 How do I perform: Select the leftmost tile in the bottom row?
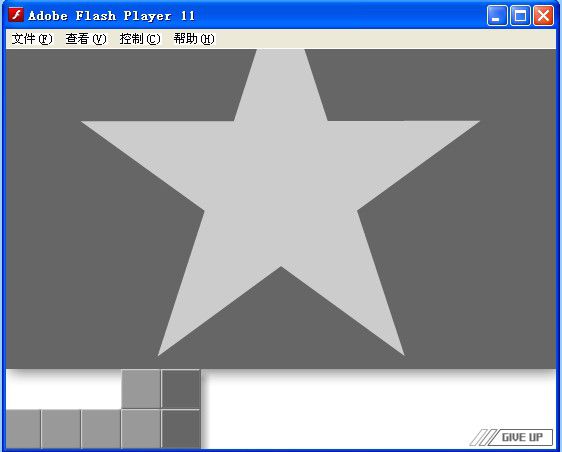[23, 429]
